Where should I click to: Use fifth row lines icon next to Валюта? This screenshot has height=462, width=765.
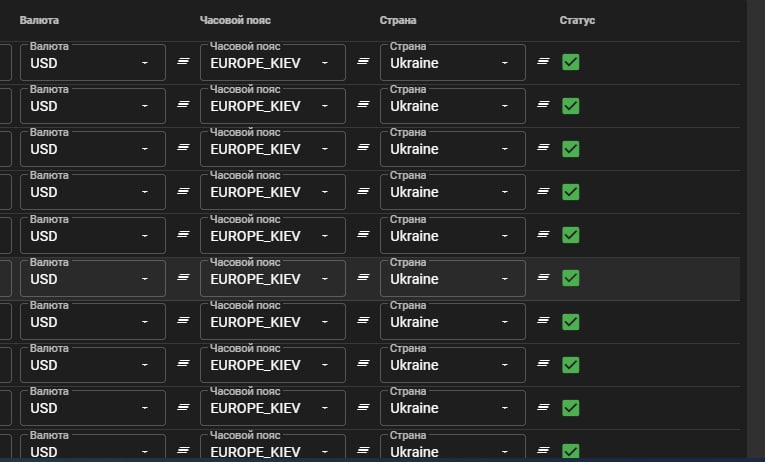183,235
